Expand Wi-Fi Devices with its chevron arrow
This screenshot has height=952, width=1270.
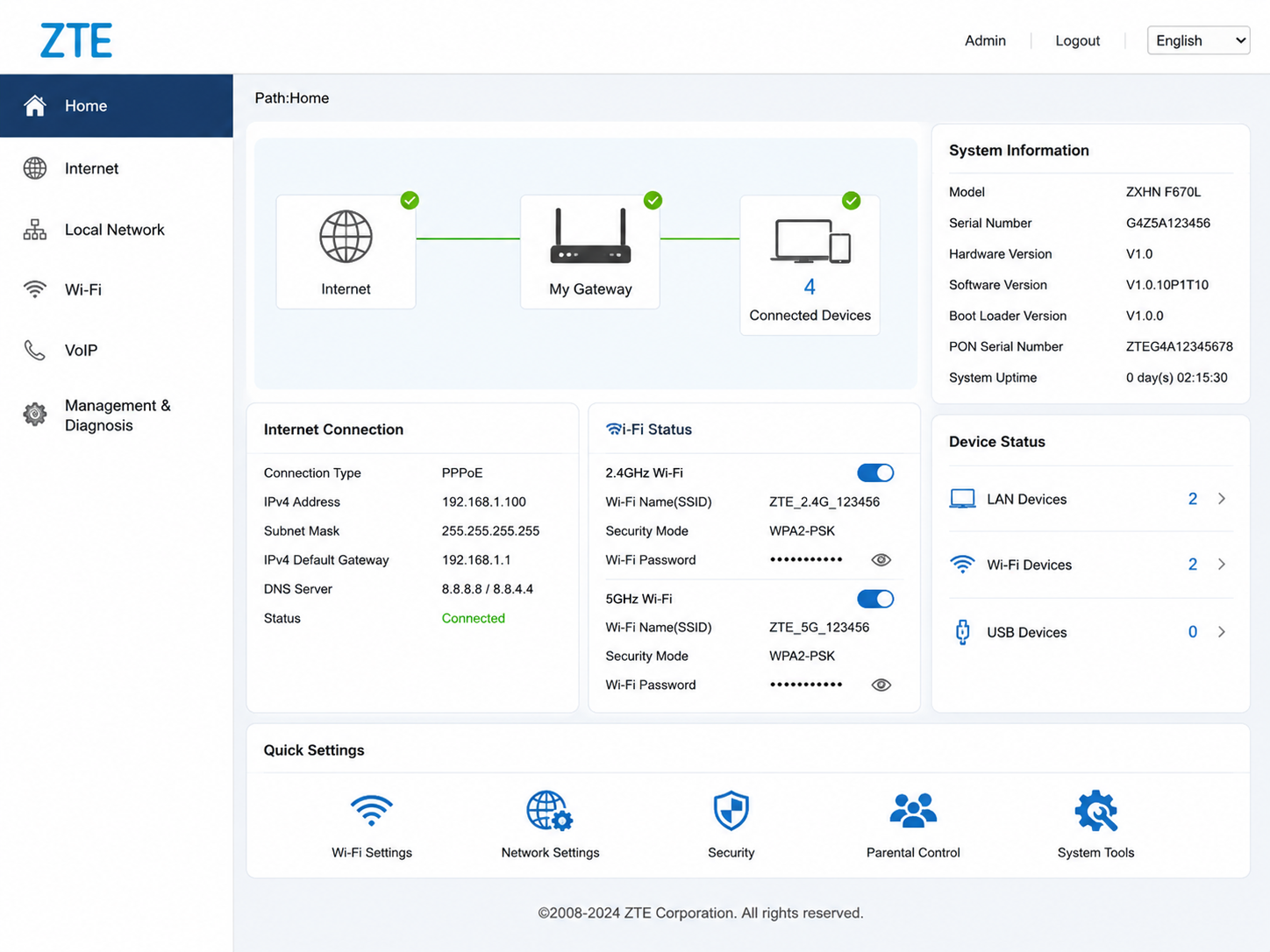click(1222, 565)
